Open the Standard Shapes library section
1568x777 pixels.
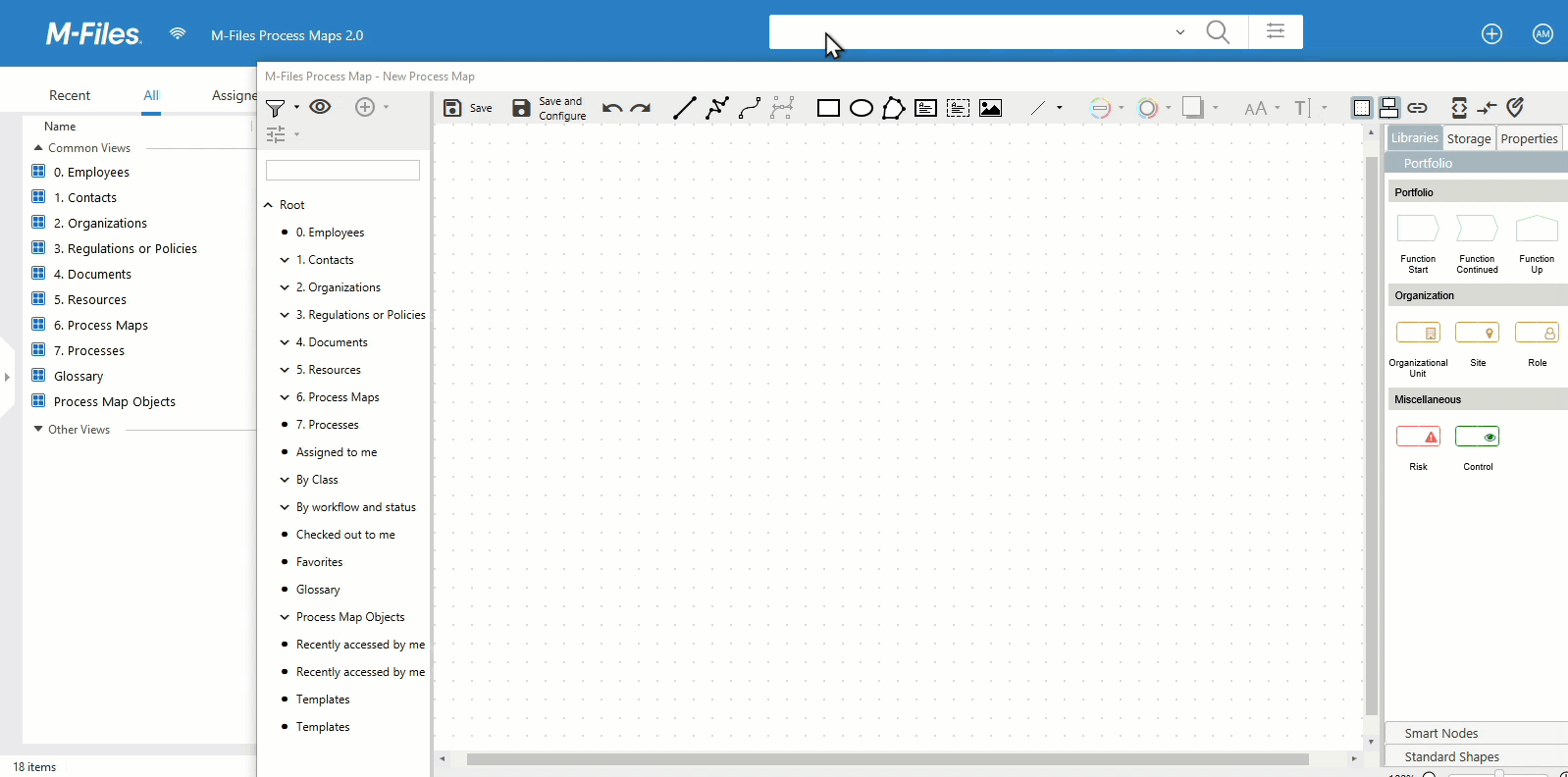pos(1476,756)
